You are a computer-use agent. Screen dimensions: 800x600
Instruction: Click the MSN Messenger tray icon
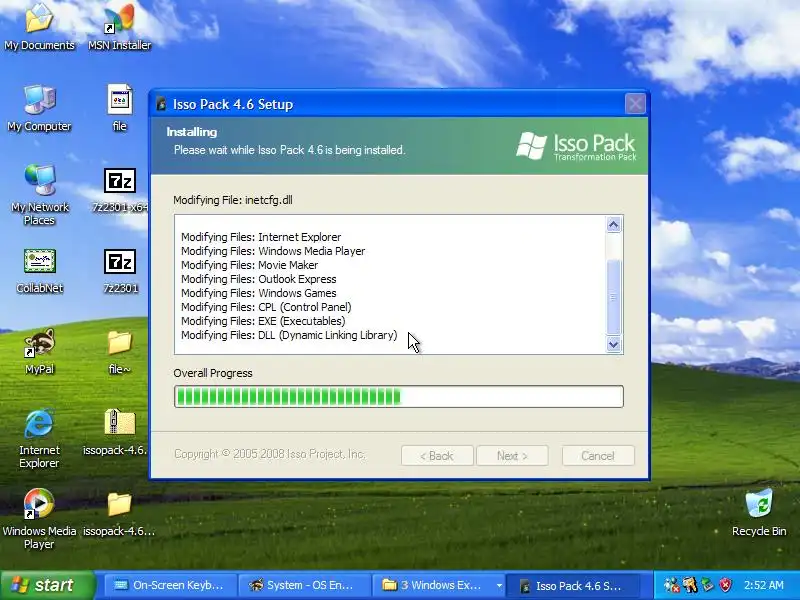(x=672, y=585)
